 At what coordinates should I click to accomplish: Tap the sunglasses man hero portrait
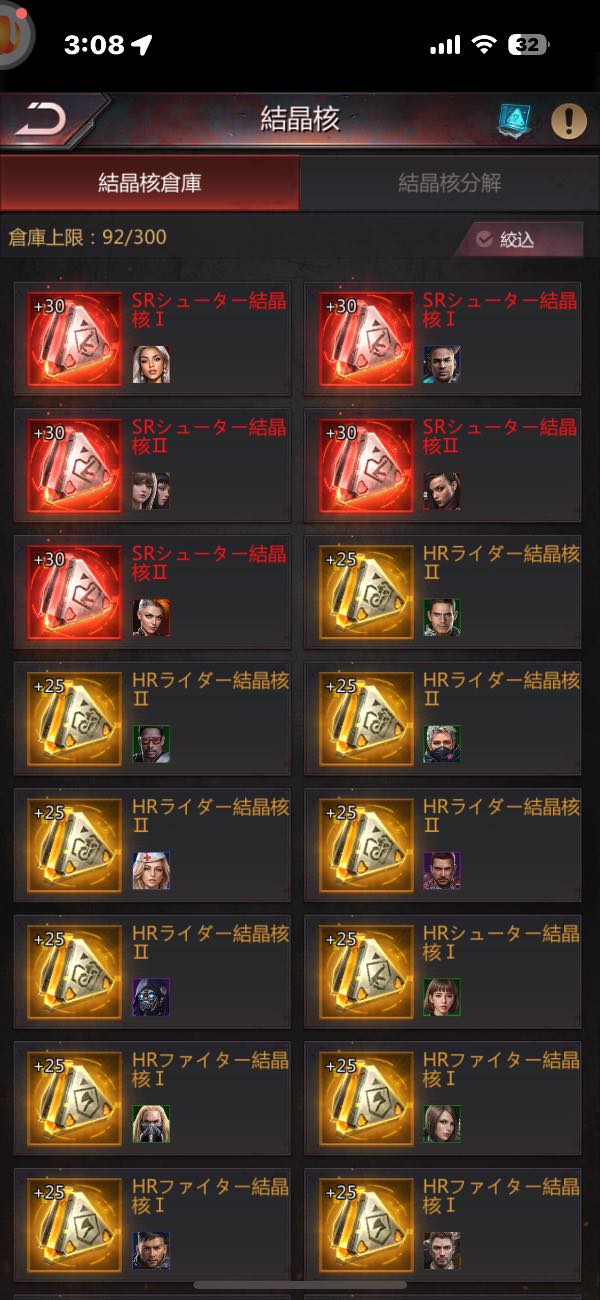(x=152, y=744)
